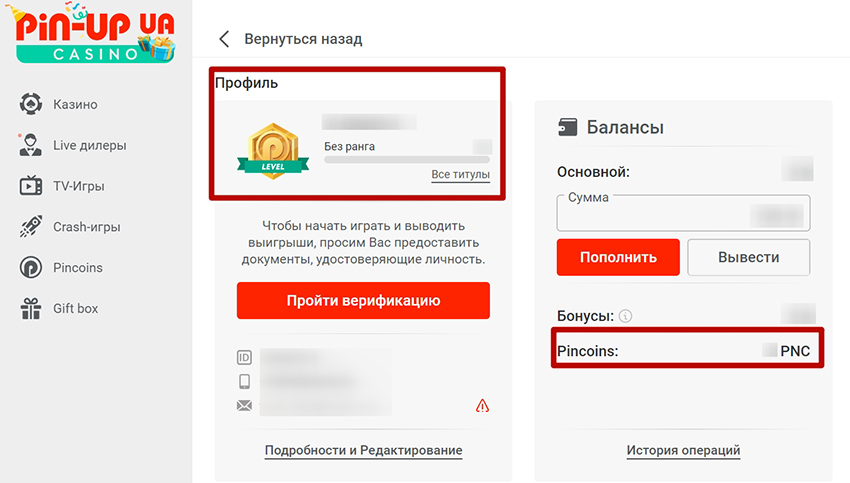Open the История операций link
850x483 pixels.
click(683, 450)
